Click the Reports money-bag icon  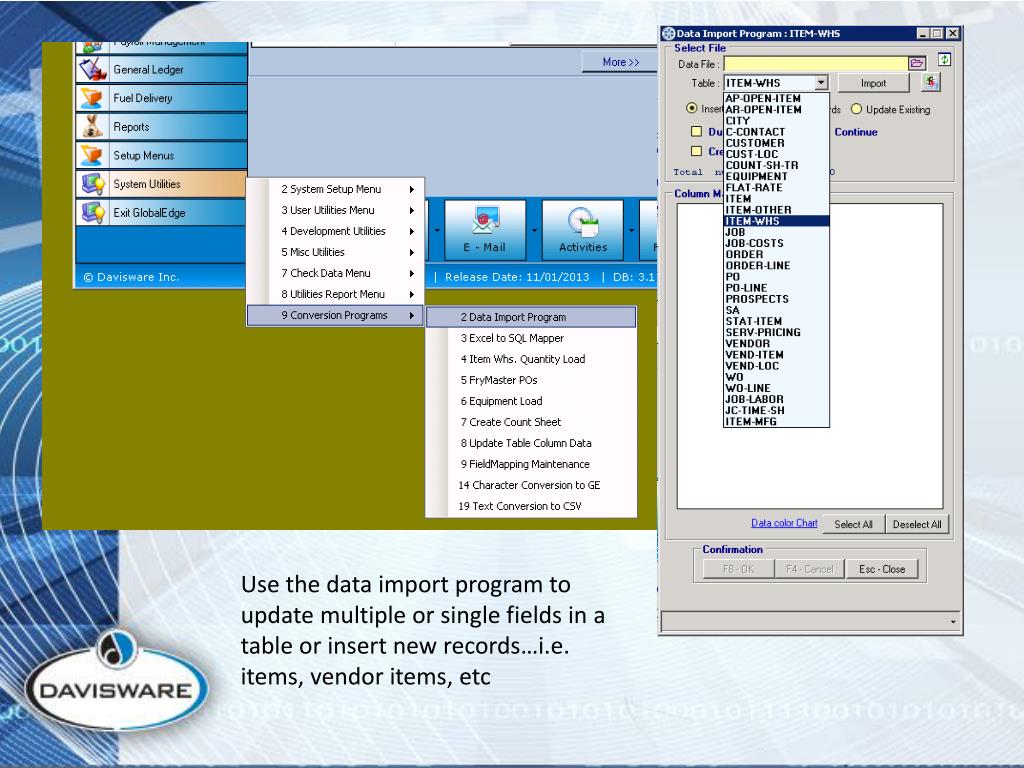(92, 127)
